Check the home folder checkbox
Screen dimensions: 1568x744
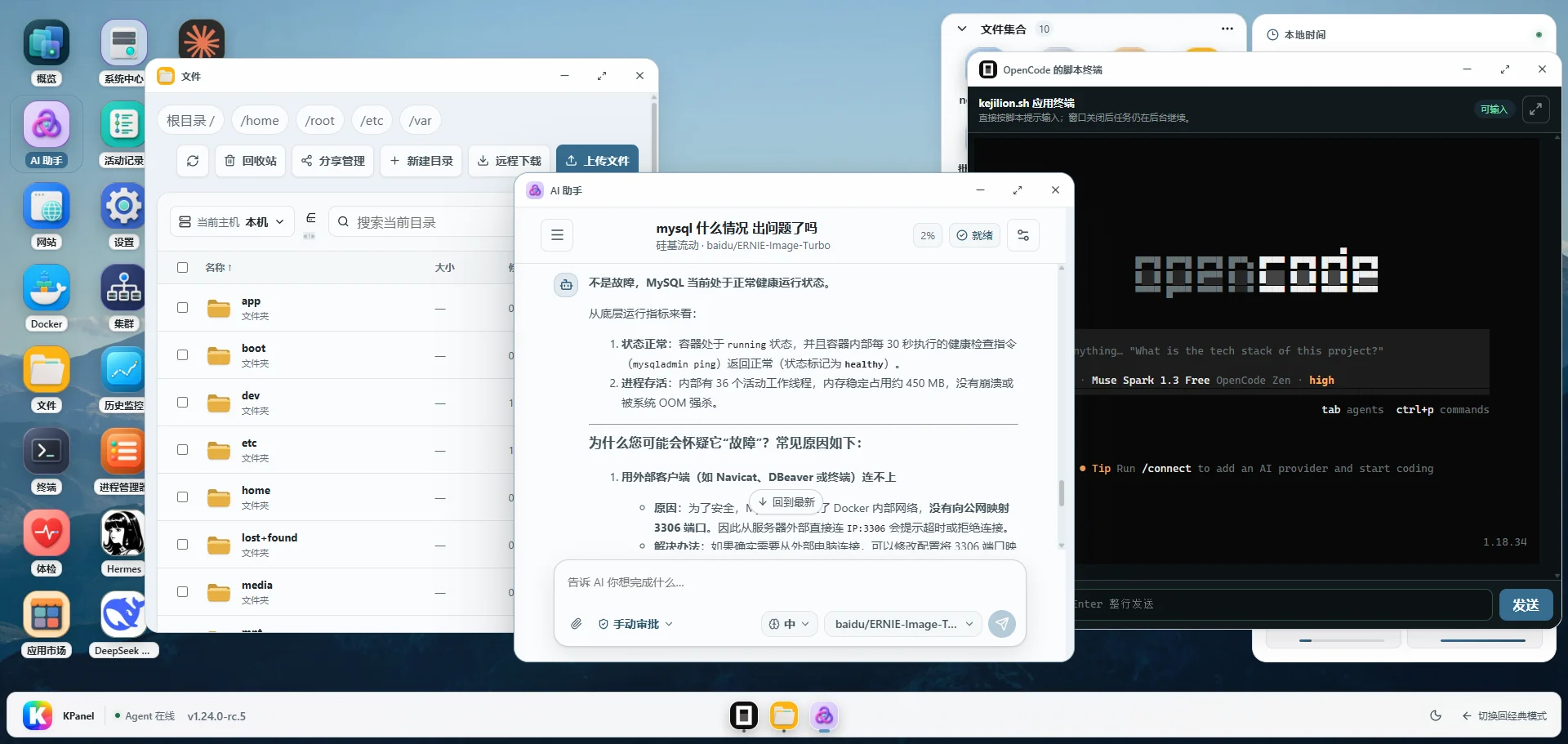[182, 497]
